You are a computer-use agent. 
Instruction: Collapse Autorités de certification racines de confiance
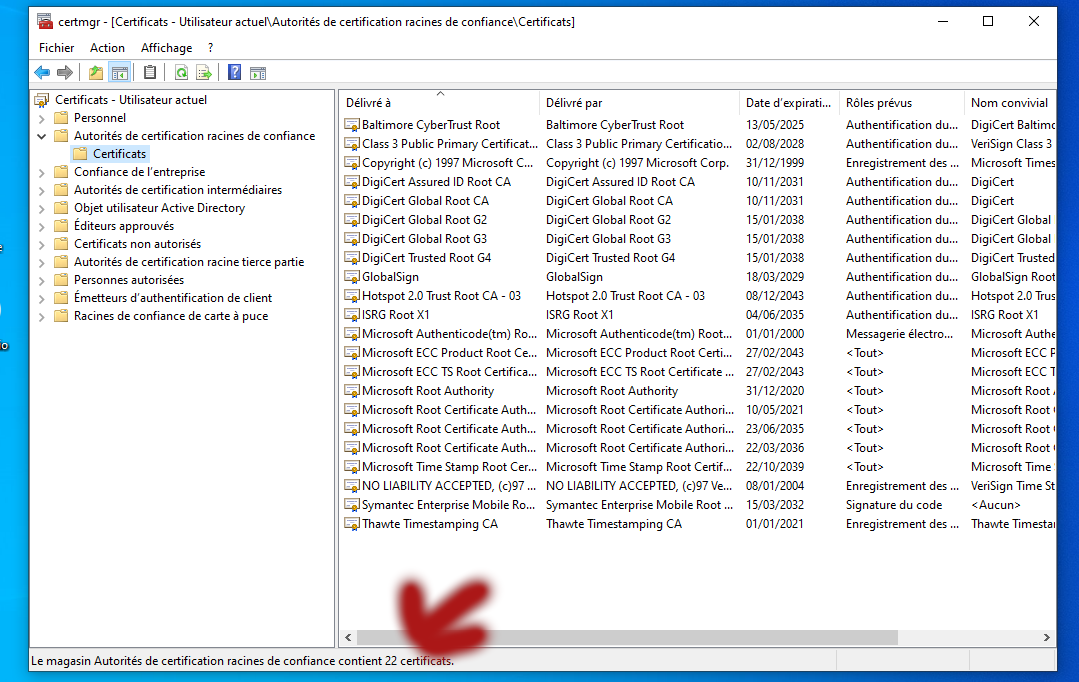click(42, 136)
